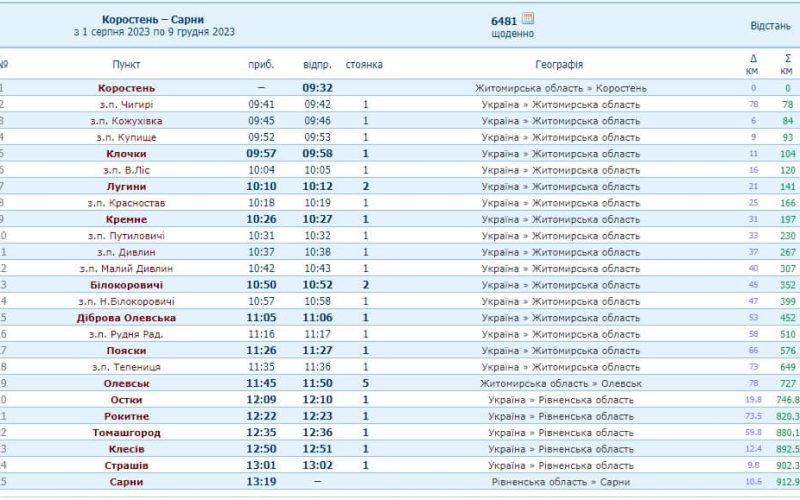
Task: Open the Томашгород station link
Action: 126,433
